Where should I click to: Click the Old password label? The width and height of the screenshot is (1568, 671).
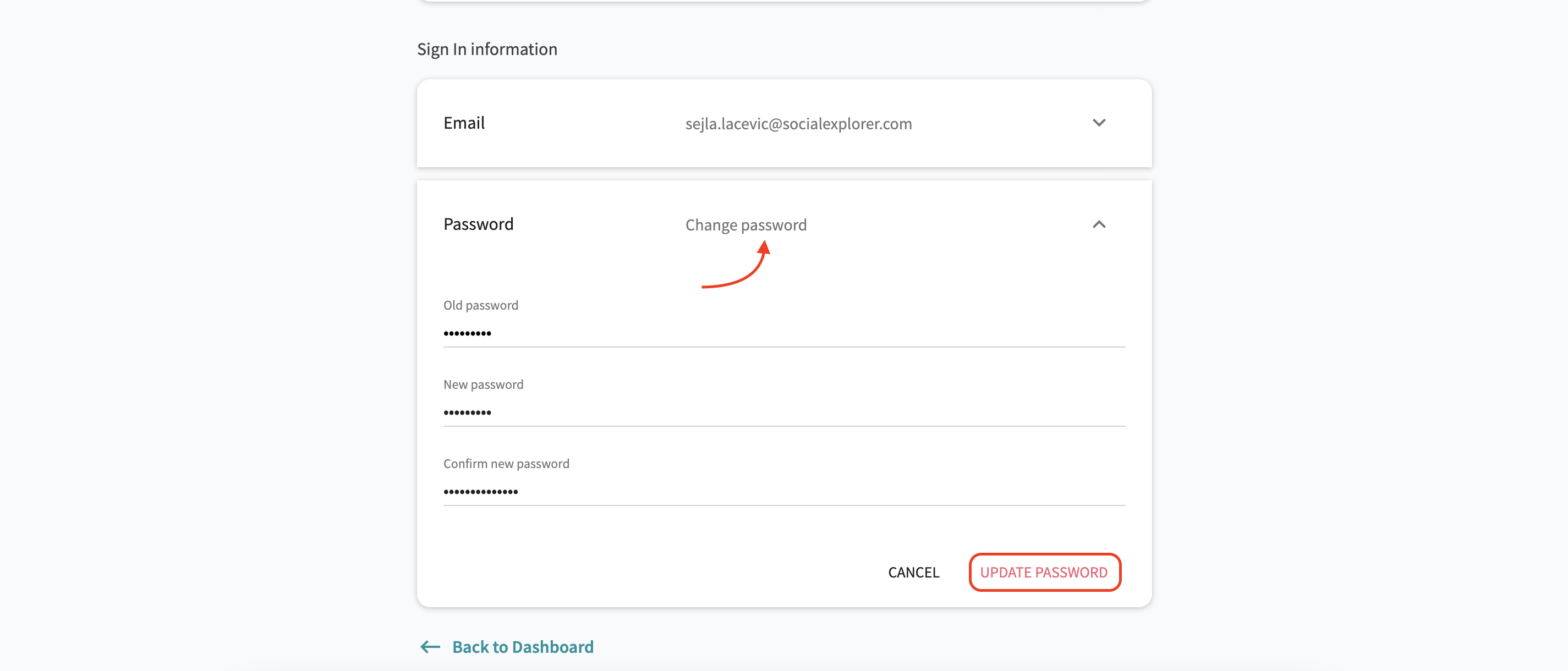[480, 305]
